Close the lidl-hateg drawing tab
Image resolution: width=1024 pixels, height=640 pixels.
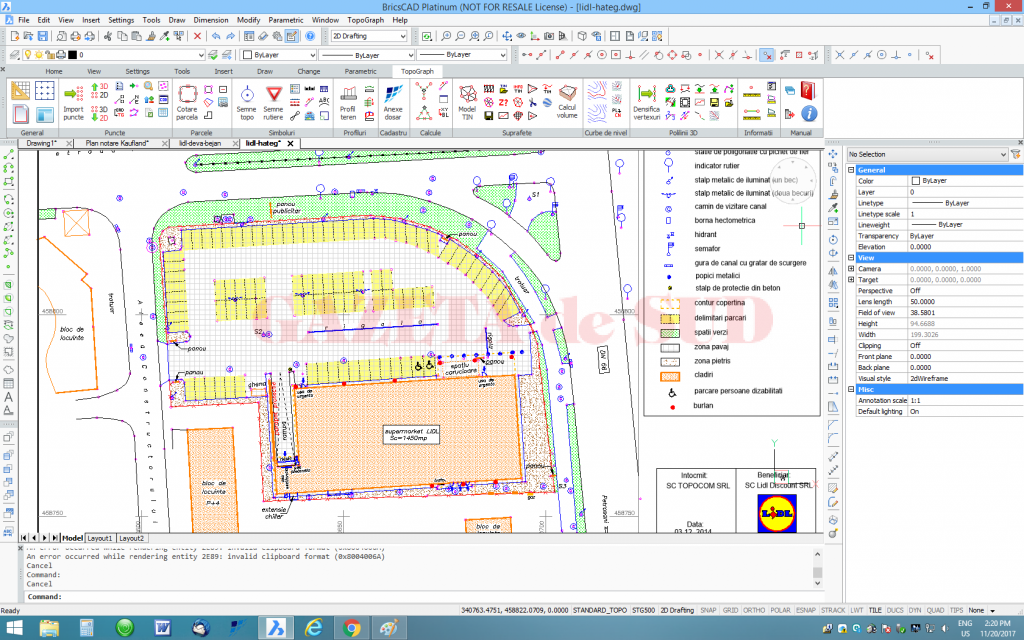(x=291, y=143)
